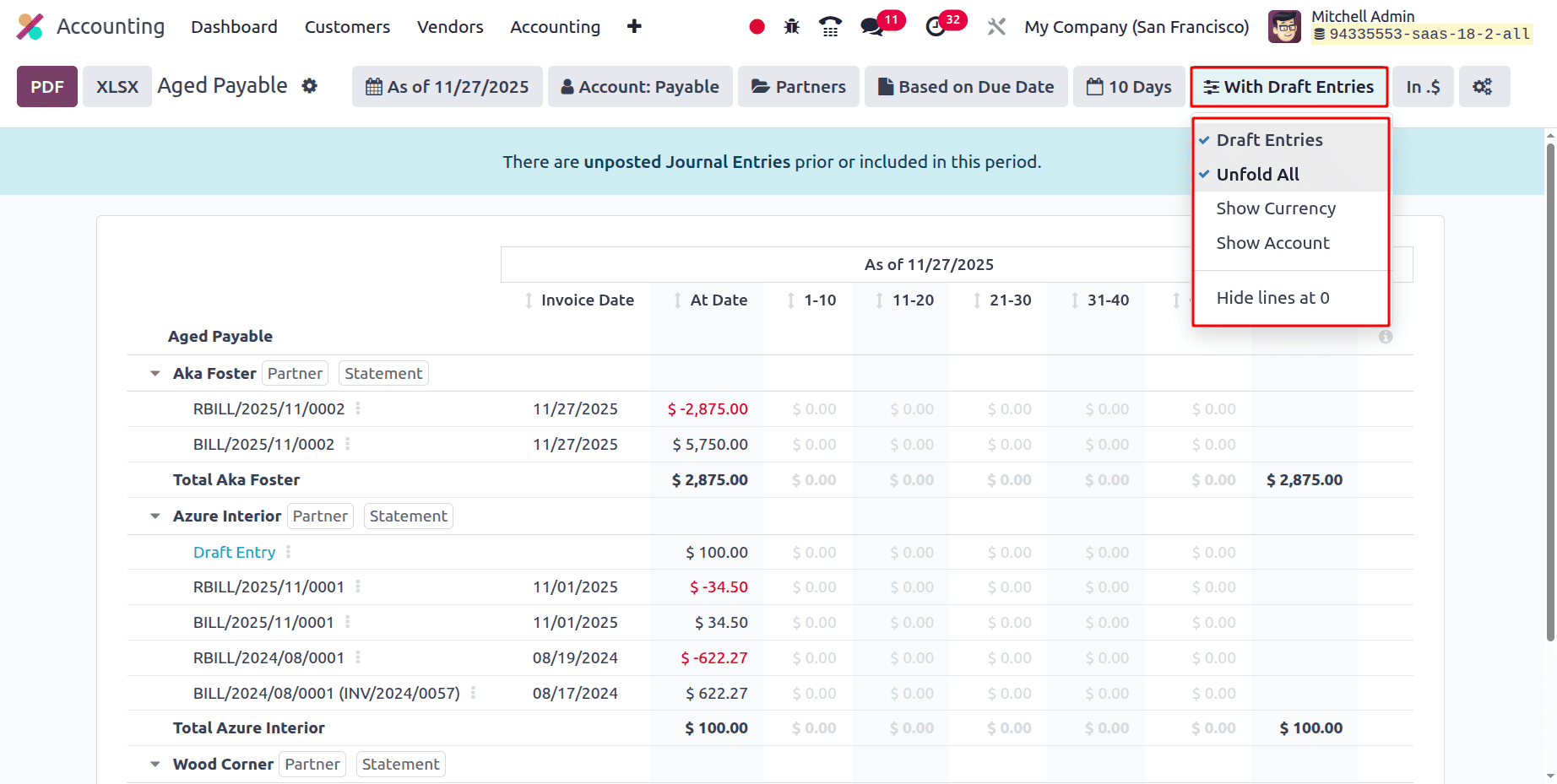1557x784 pixels.
Task: Click the Total Azure Interior row label
Action: point(249,727)
